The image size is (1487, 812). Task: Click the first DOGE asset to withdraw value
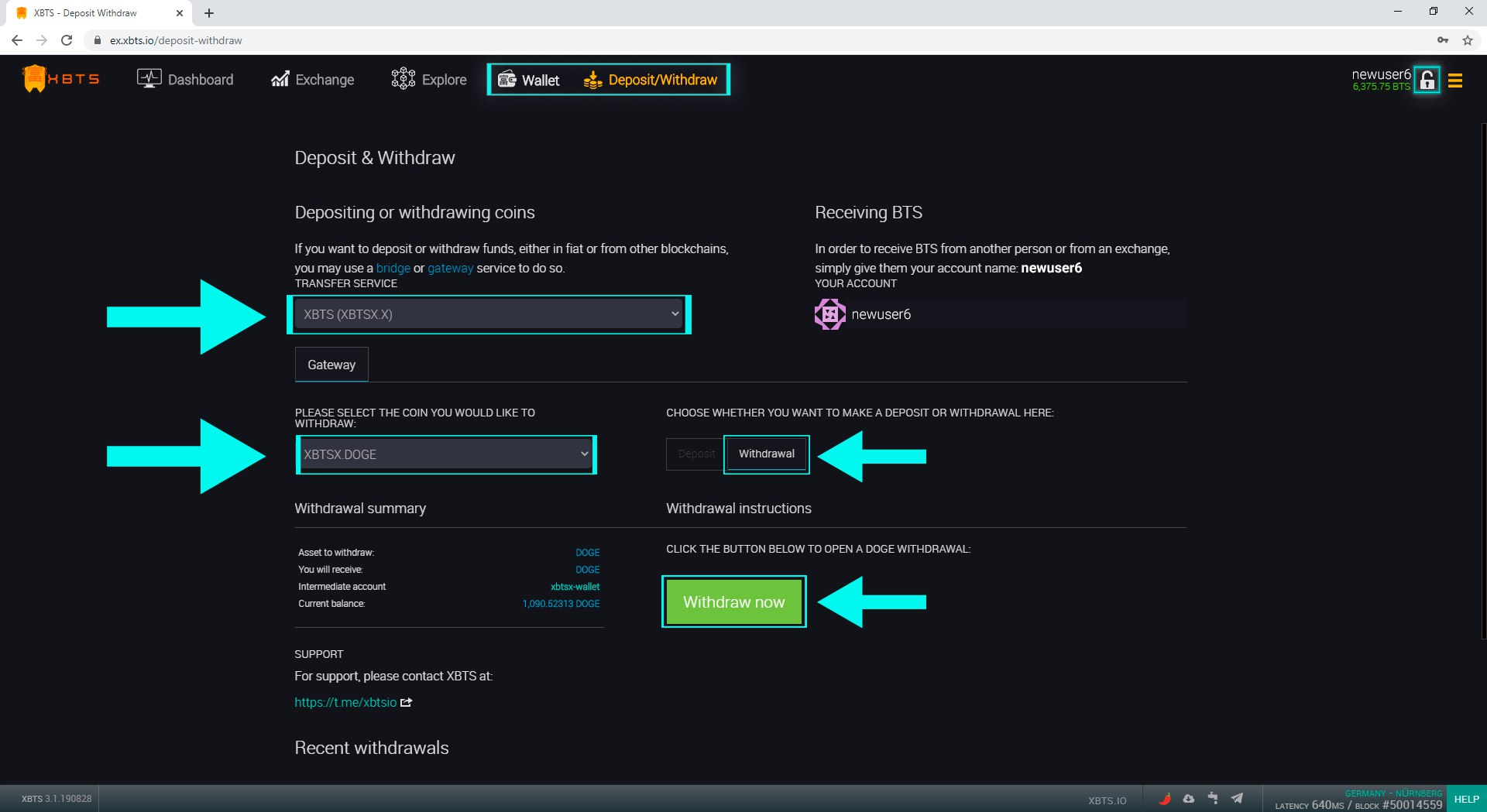click(587, 553)
